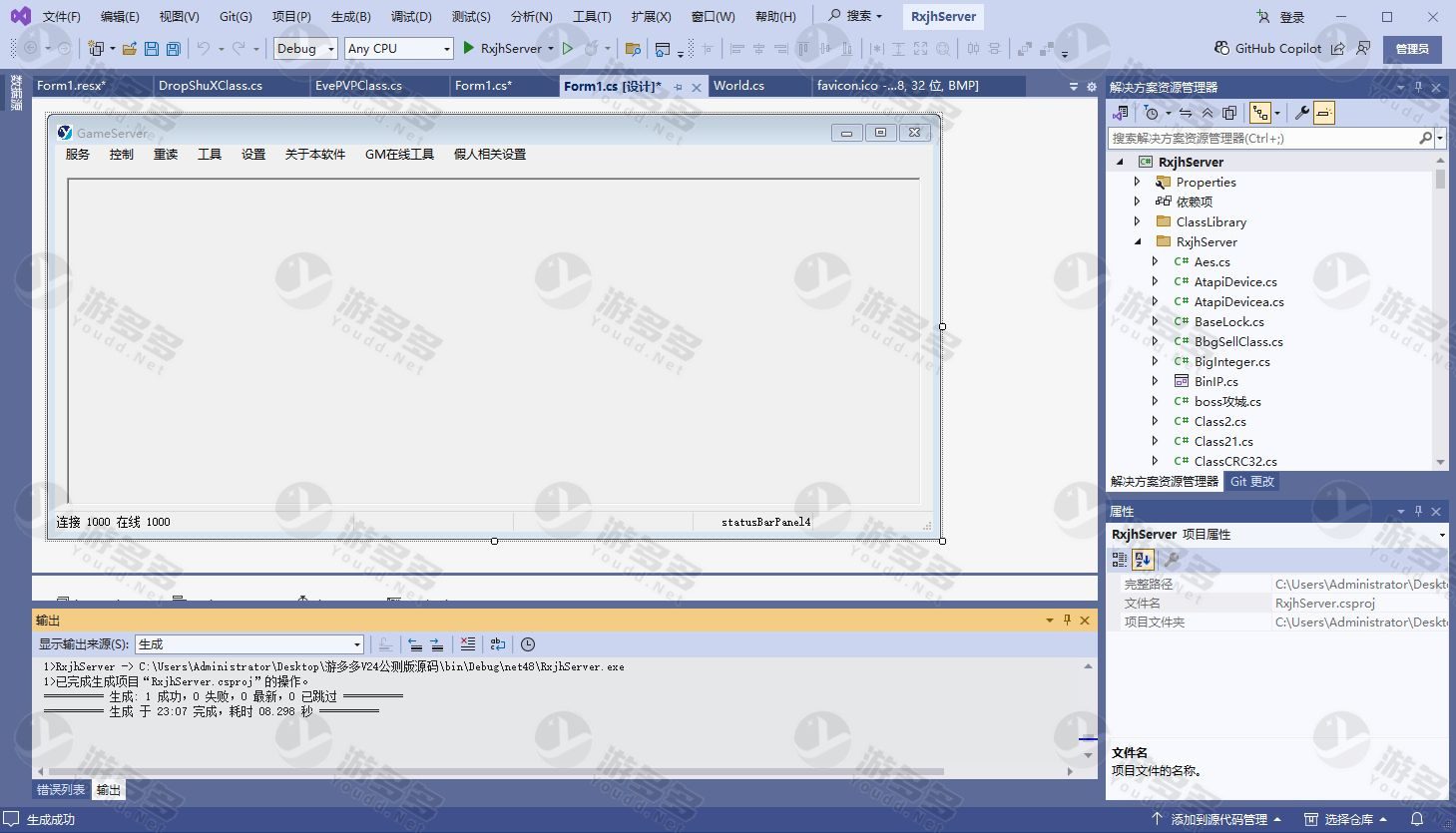This screenshot has height=833, width=1456.
Task: Open the 生成(B) menu
Action: coord(351,16)
